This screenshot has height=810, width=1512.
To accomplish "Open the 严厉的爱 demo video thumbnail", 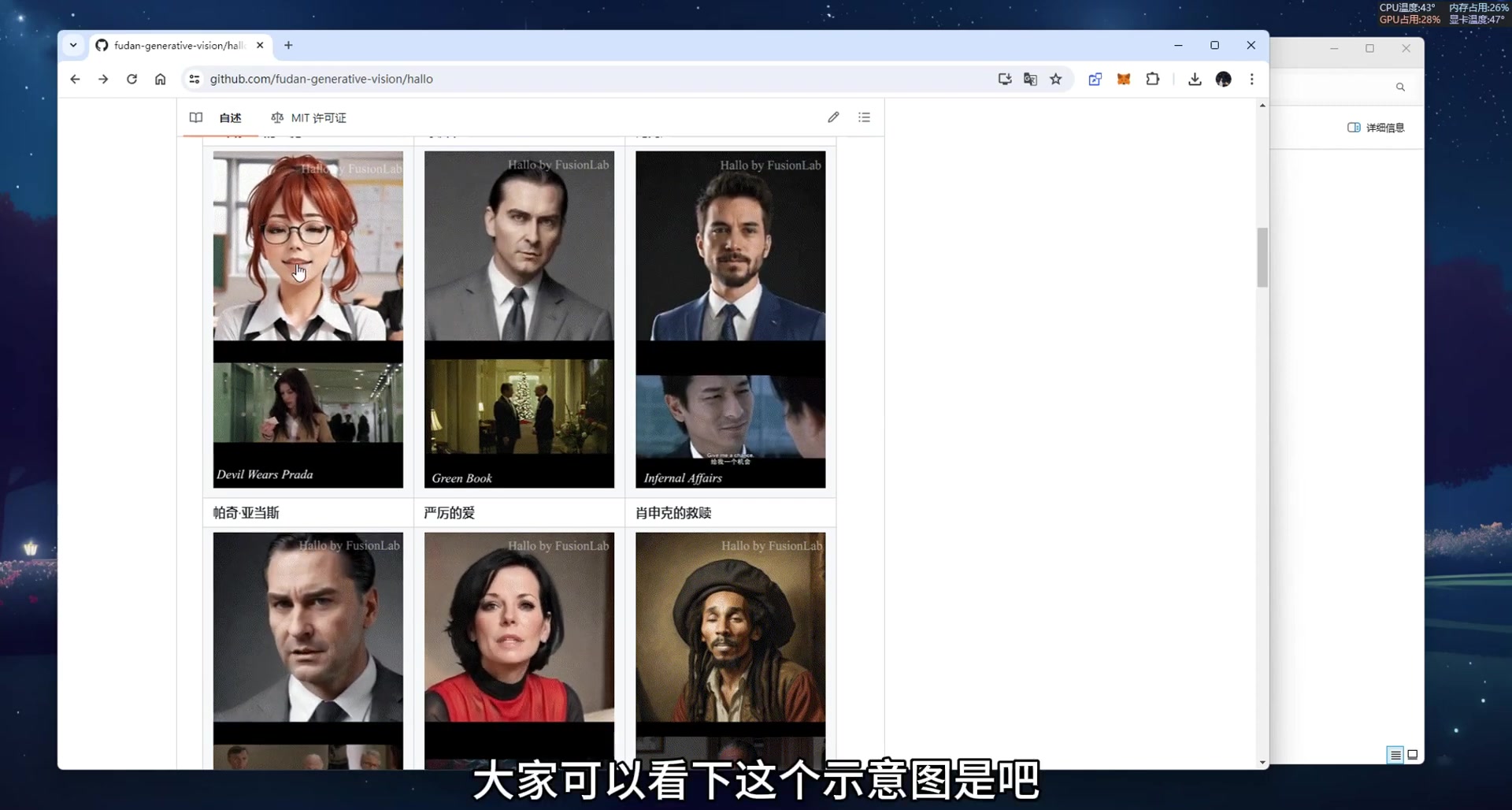I will tap(519, 650).
